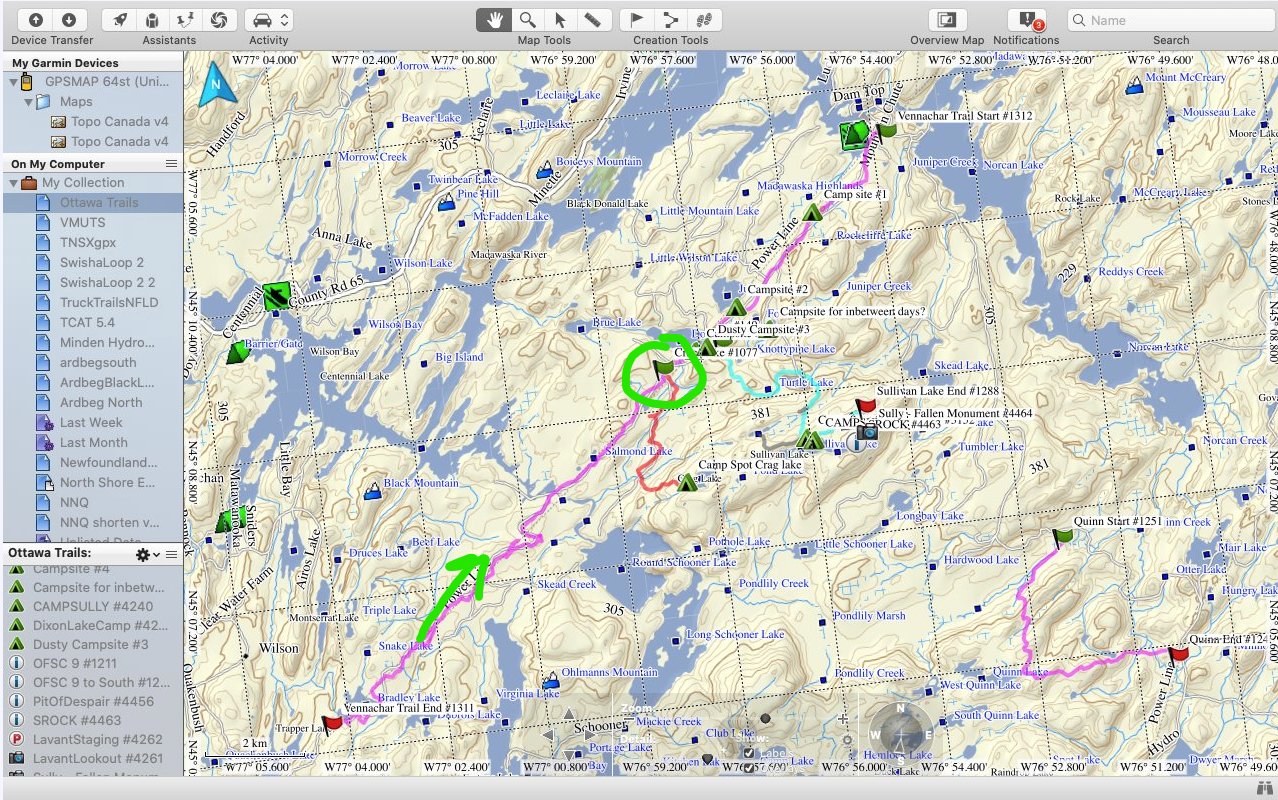1278x800 pixels.
Task: Open the Find Address assistant pin icon
Action: pyautogui.click(x=186, y=20)
